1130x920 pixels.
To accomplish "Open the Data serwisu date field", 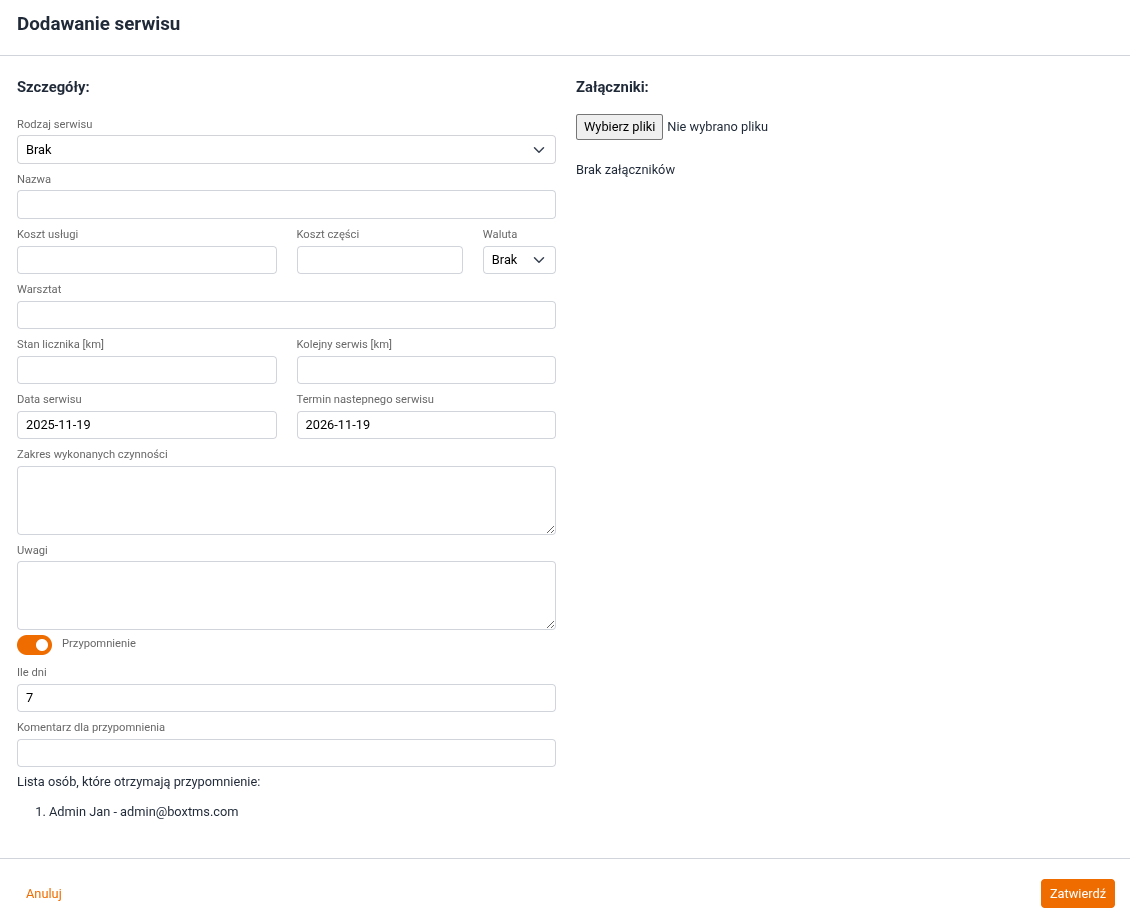I will (147, 425).
